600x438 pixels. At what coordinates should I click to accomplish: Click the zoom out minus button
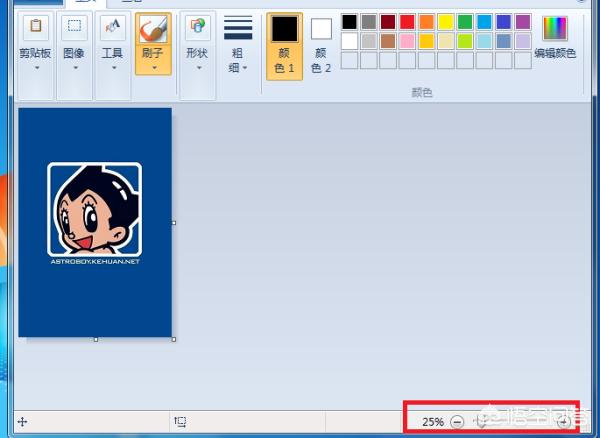coord(457,422)
